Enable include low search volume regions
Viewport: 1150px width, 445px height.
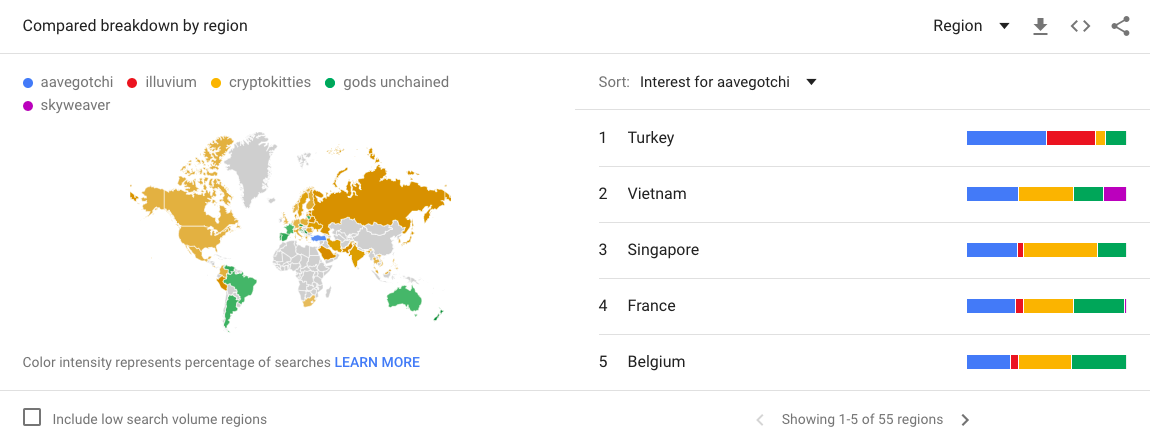pos(32,418)
